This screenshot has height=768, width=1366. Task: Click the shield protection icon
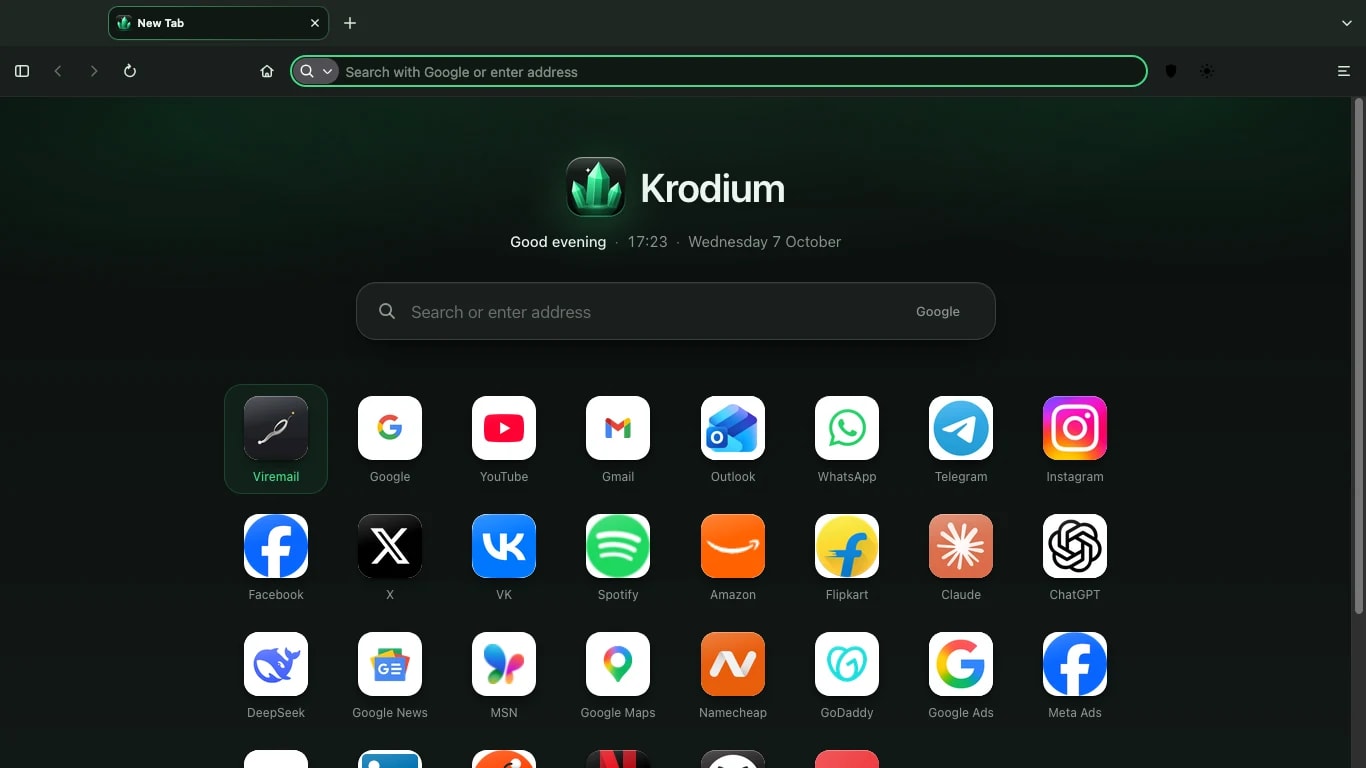(x=1171, y=71)
